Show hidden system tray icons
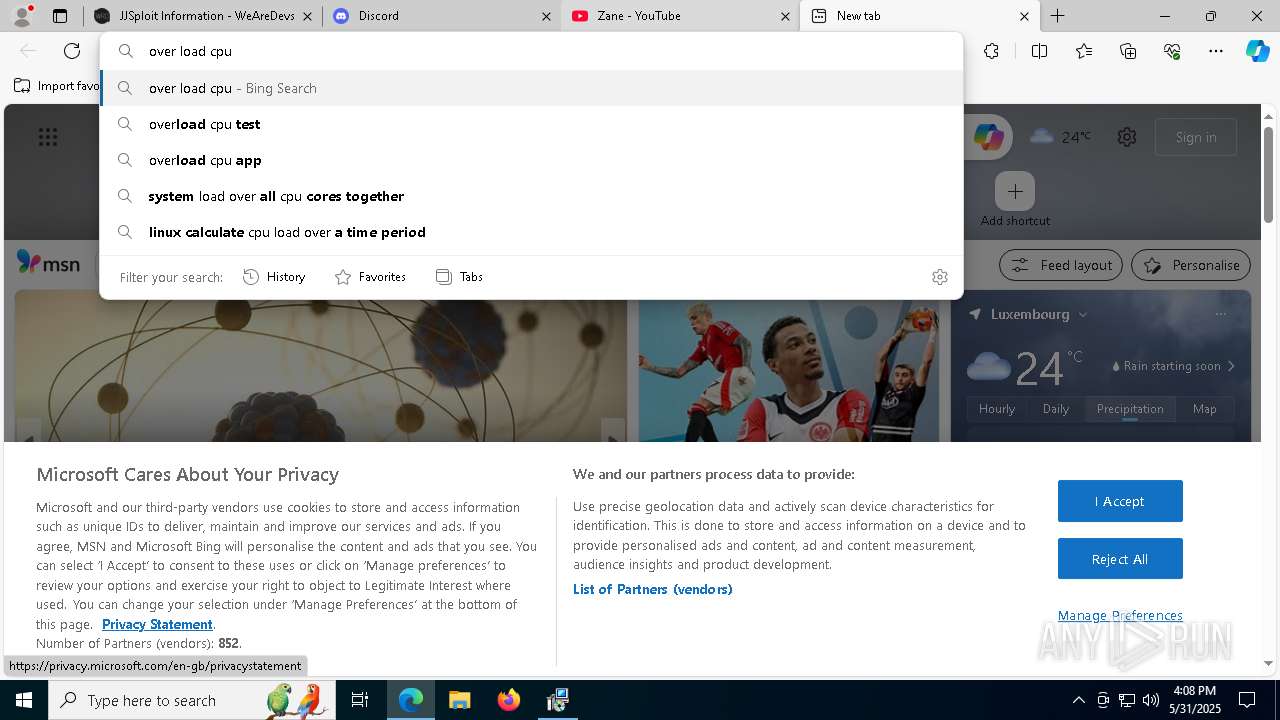1280x720 pixels. (1078, 700)
